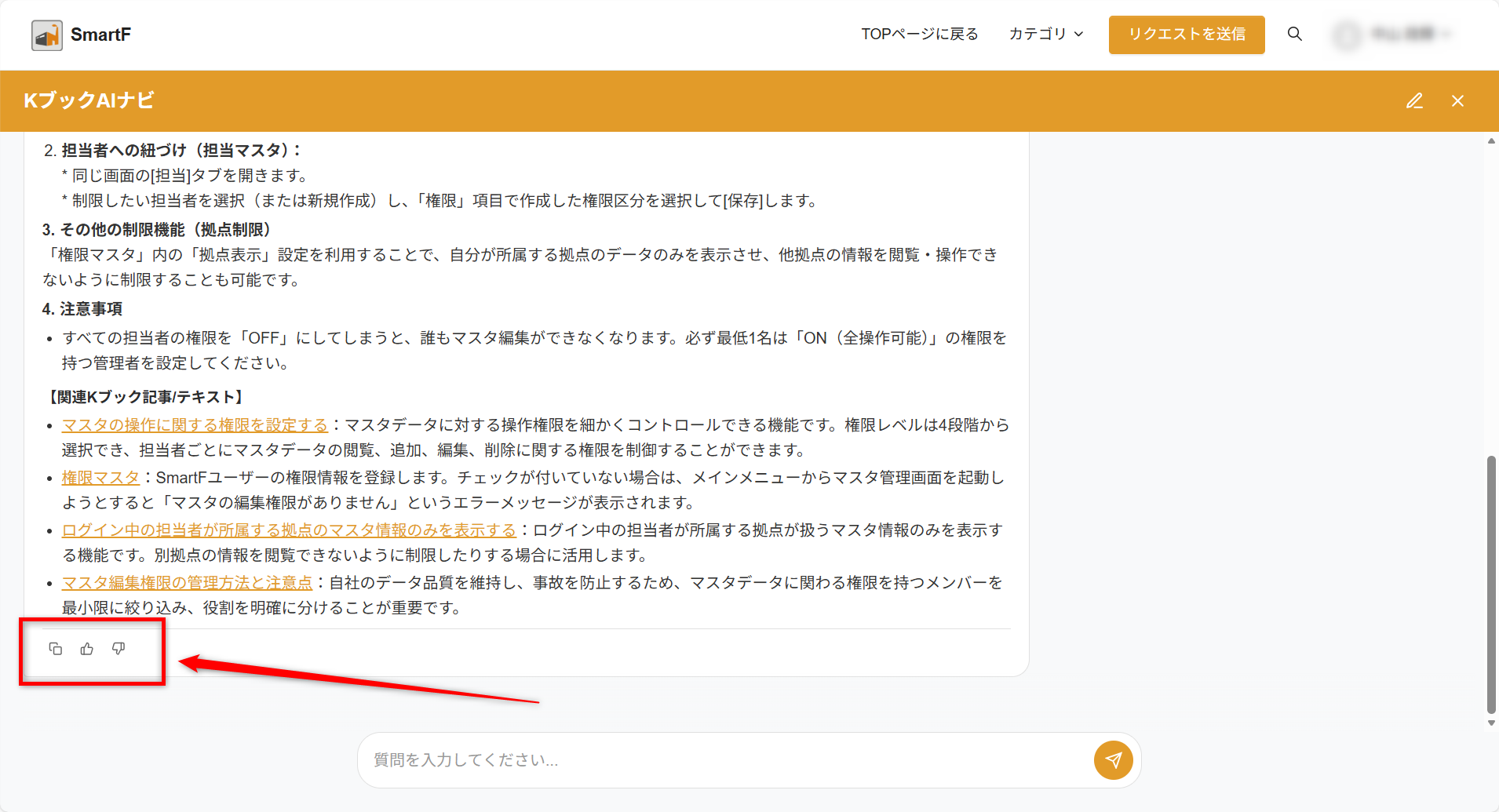The image size is (1499, 812).
Task: Go to TOPページに戻る
Action: tap(919, 34)
